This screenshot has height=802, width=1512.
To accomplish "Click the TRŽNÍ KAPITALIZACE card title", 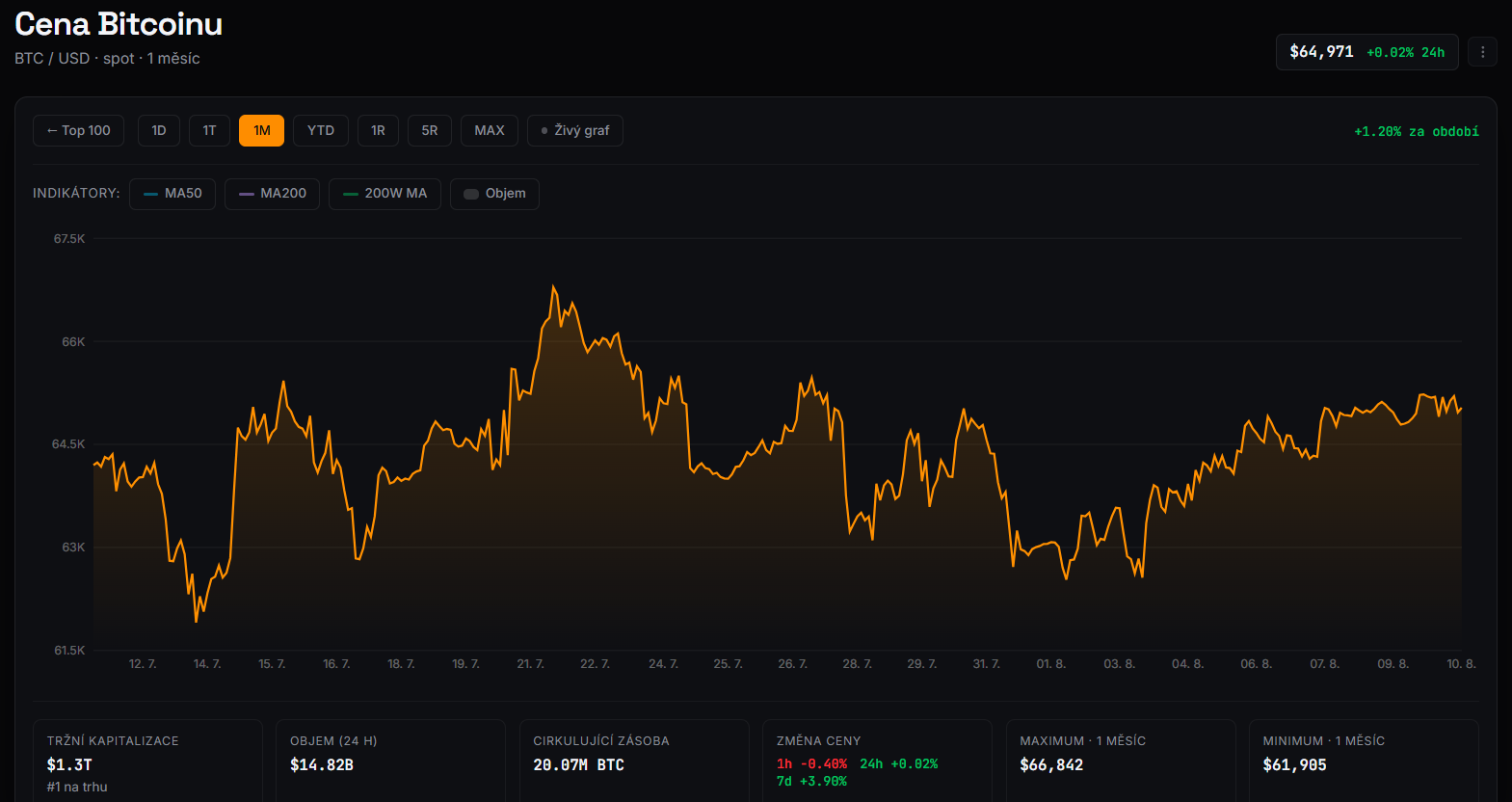I will click(113, 741).
